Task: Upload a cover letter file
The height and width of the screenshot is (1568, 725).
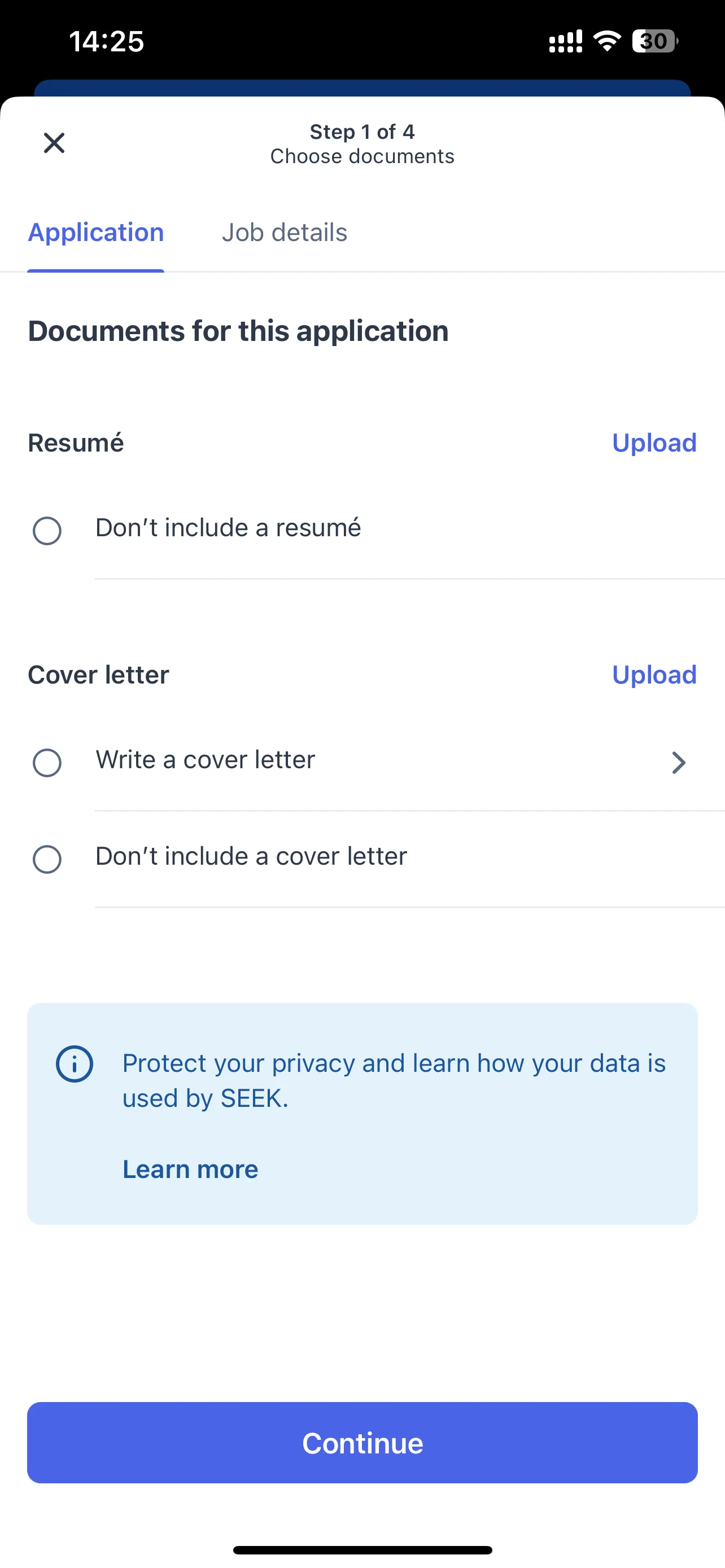Action: pos(654,674)
